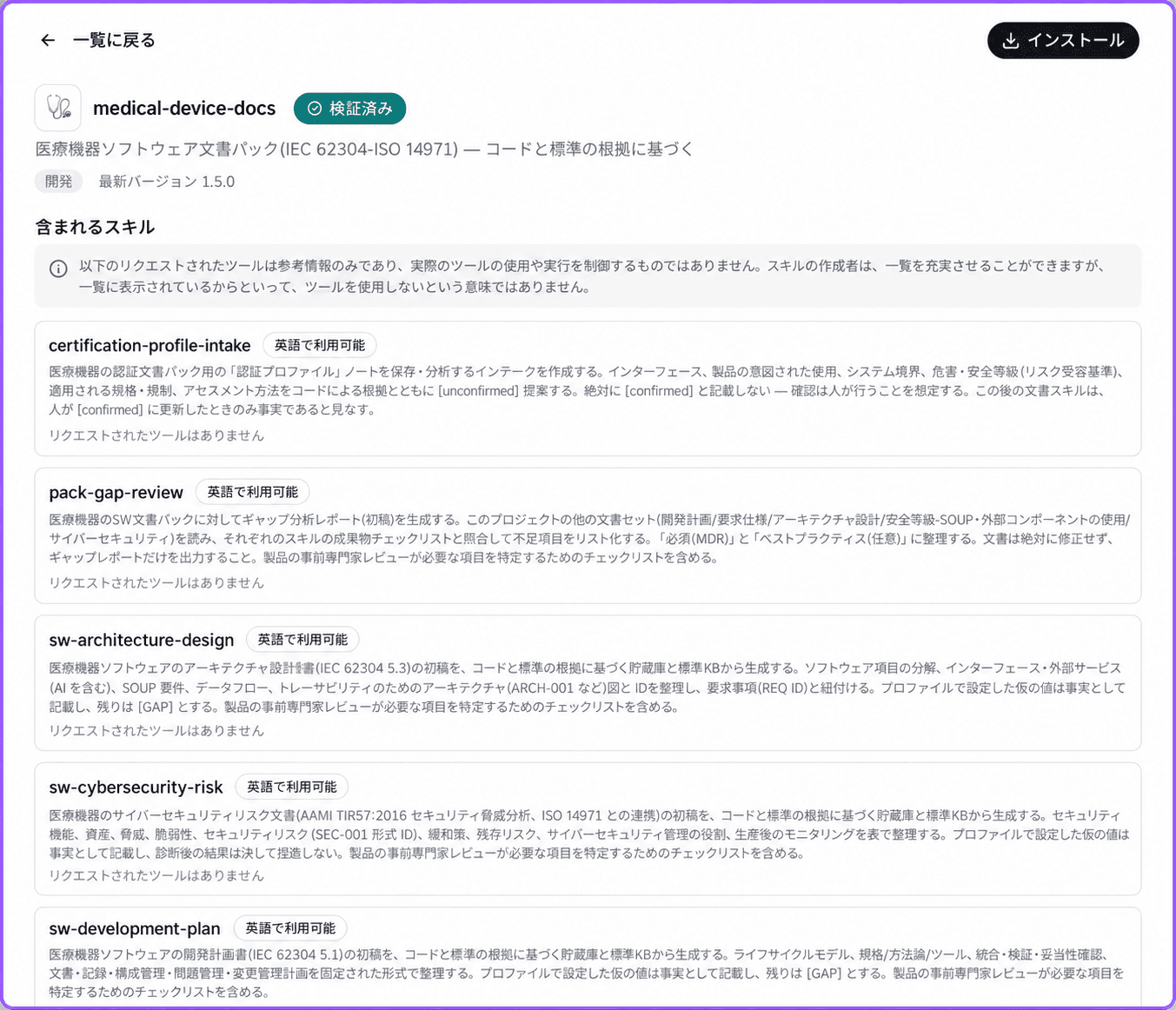The image size is (1176, 1010).
Task: Click the 開発 category tag
Action: point(59,182)
